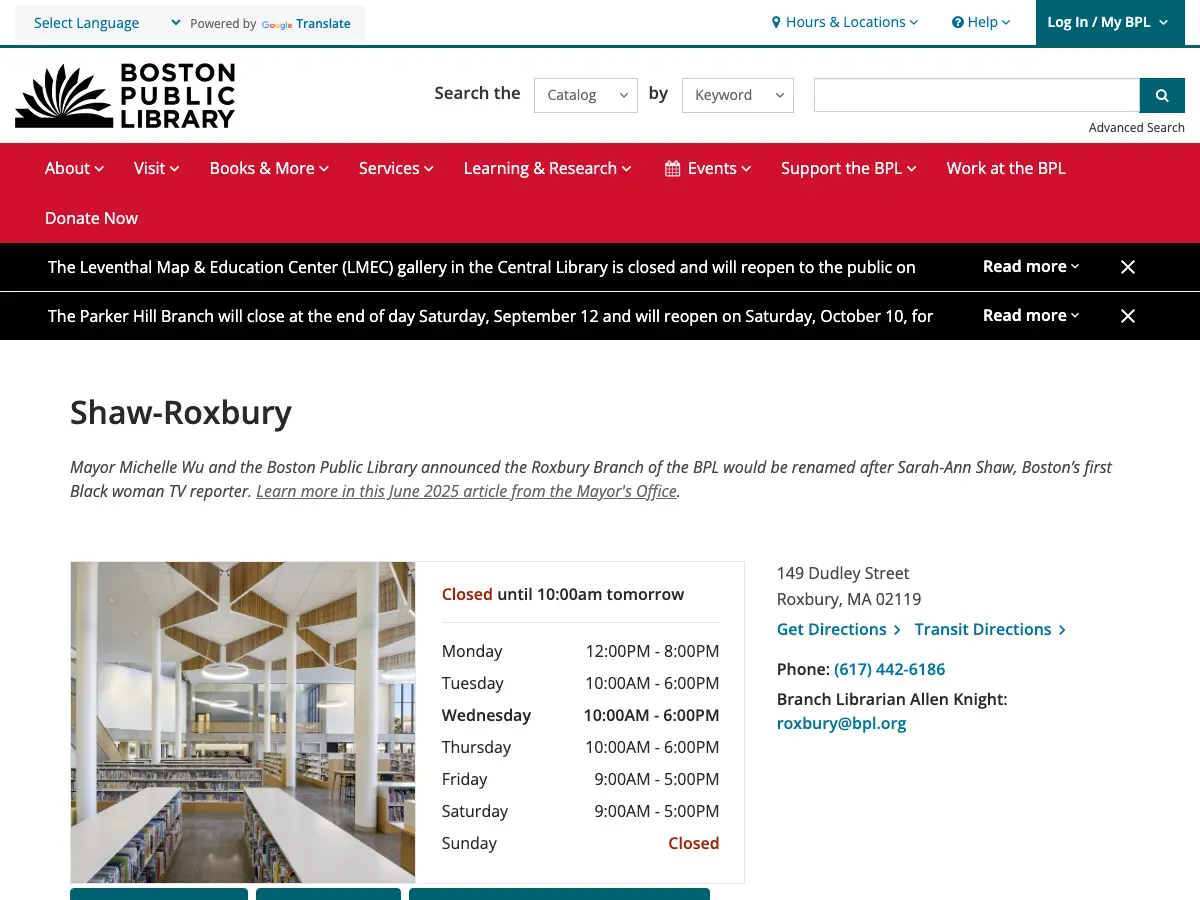Image resolution: width=1200 pixels, height=900 pixels.
Task: Click the Friday 9:00AM - 5:00PM hours row
Action: [580, 779]
